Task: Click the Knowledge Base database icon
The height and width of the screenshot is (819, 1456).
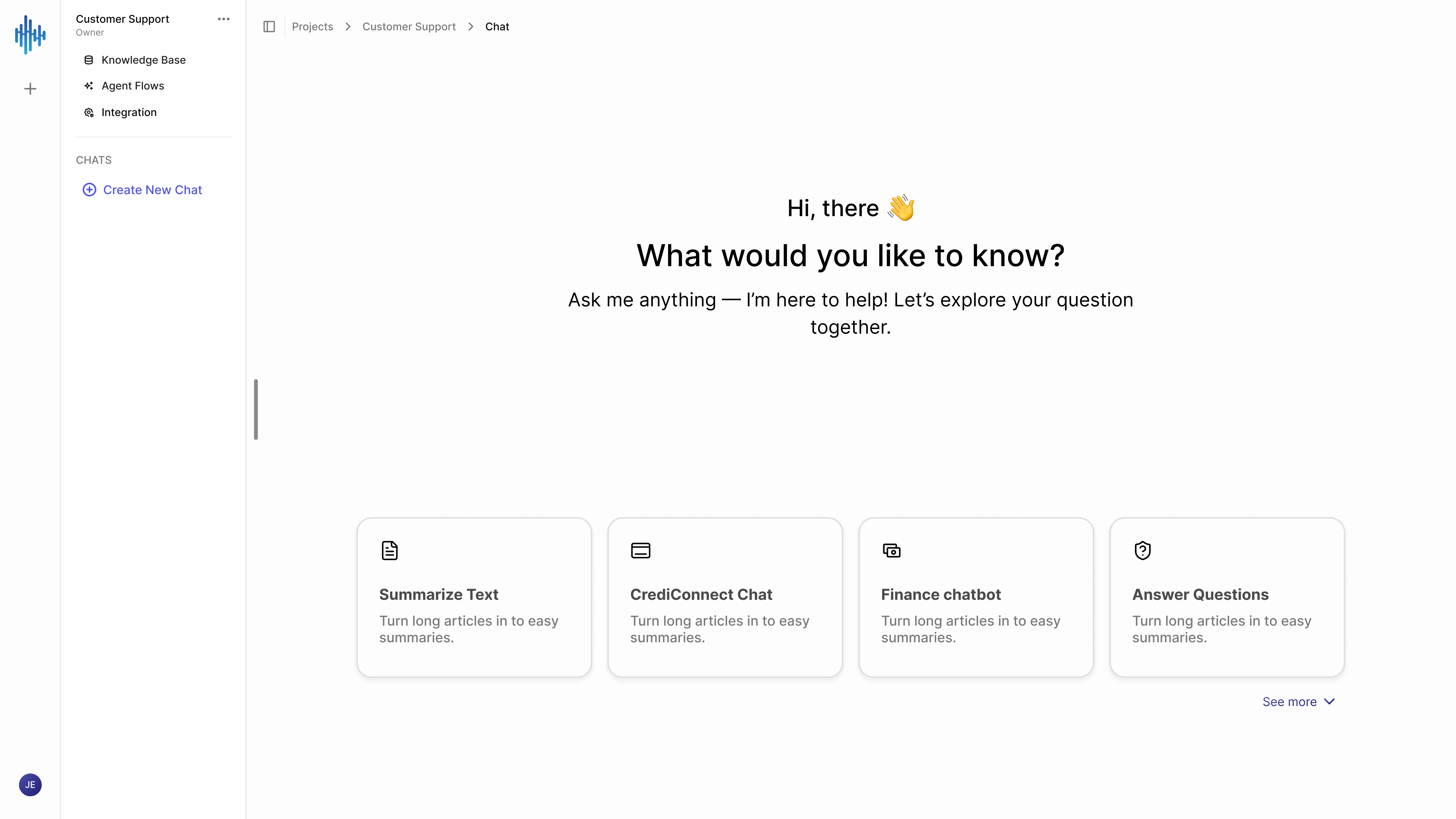Action: [89, 60]
